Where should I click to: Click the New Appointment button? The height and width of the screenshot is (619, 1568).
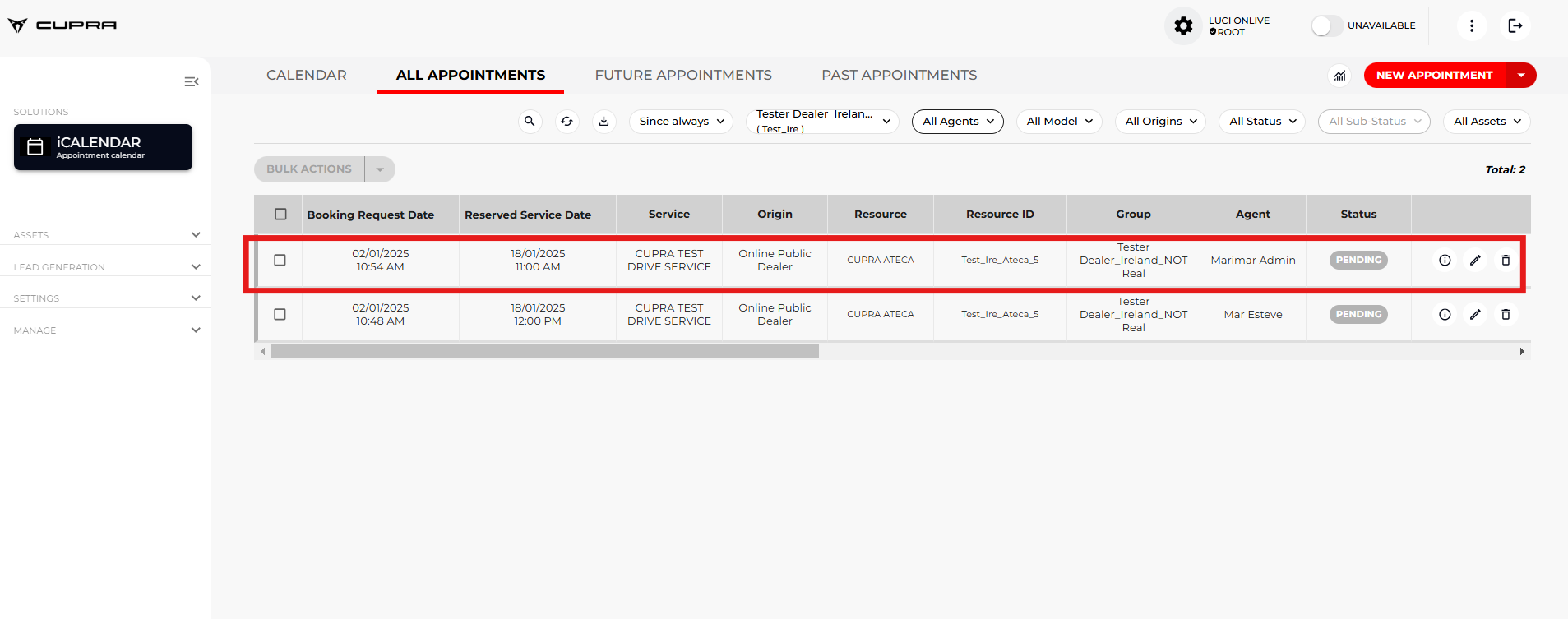[1434, 76]
